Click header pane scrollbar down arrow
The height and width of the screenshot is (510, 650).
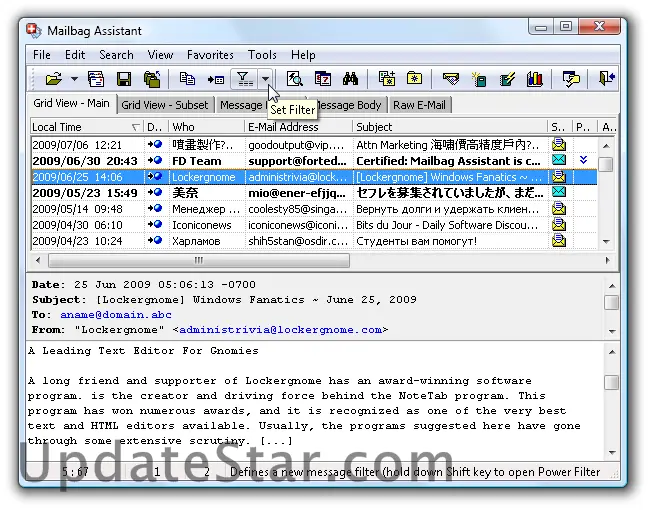[611, 331]
